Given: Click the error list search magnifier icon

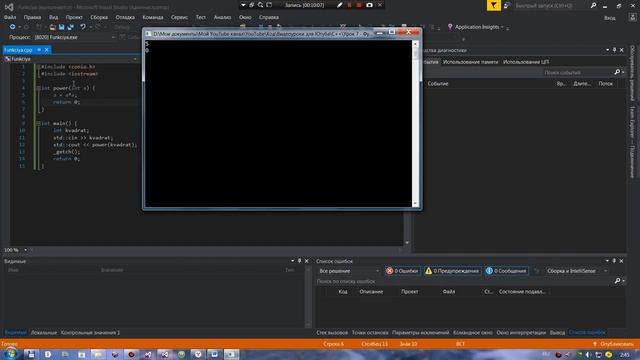Looking at the screenshot, I should (617, 281).
